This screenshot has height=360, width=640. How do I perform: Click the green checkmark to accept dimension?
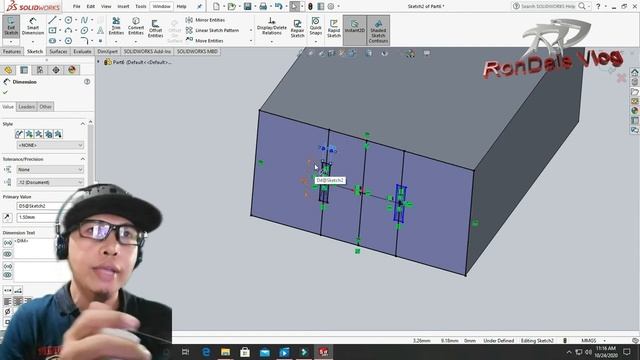click(x=5, y=92)
